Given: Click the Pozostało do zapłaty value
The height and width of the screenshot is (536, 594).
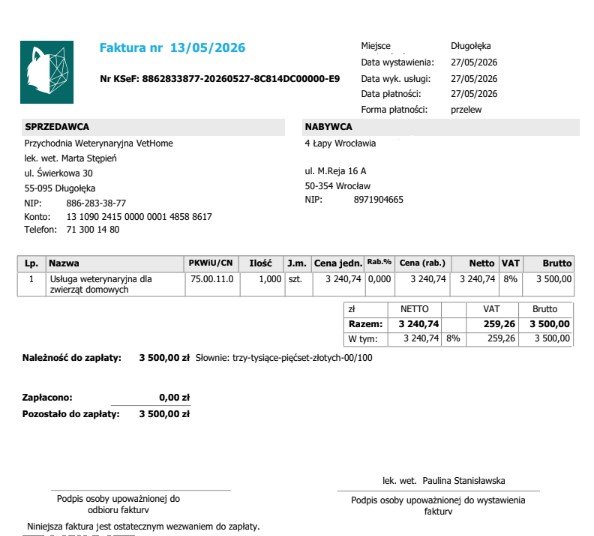Looking at the screenshot, I should pos(164,414).
